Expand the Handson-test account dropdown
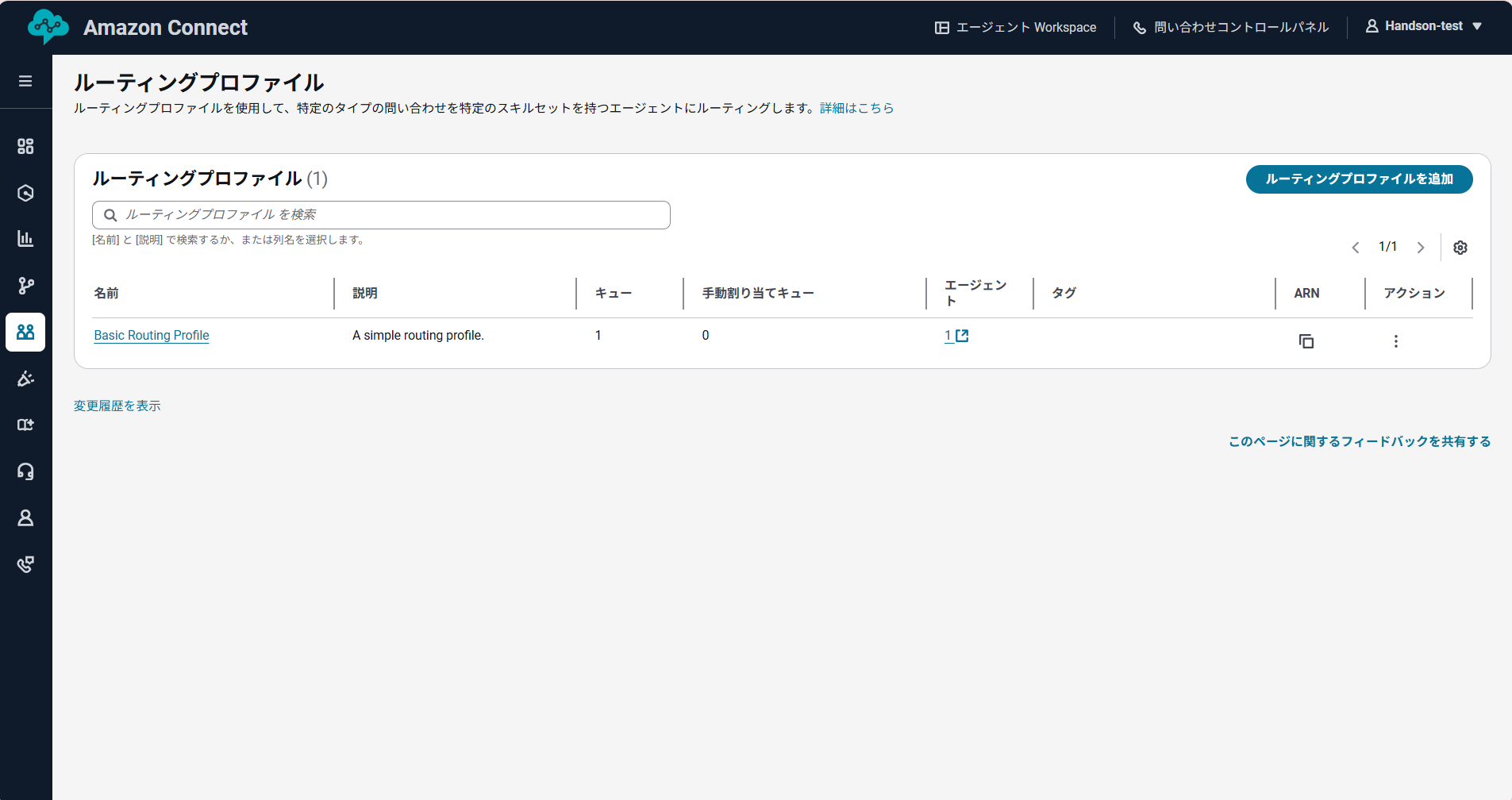This screenshot has height=800, width=1512. [x=1422, y=25]
